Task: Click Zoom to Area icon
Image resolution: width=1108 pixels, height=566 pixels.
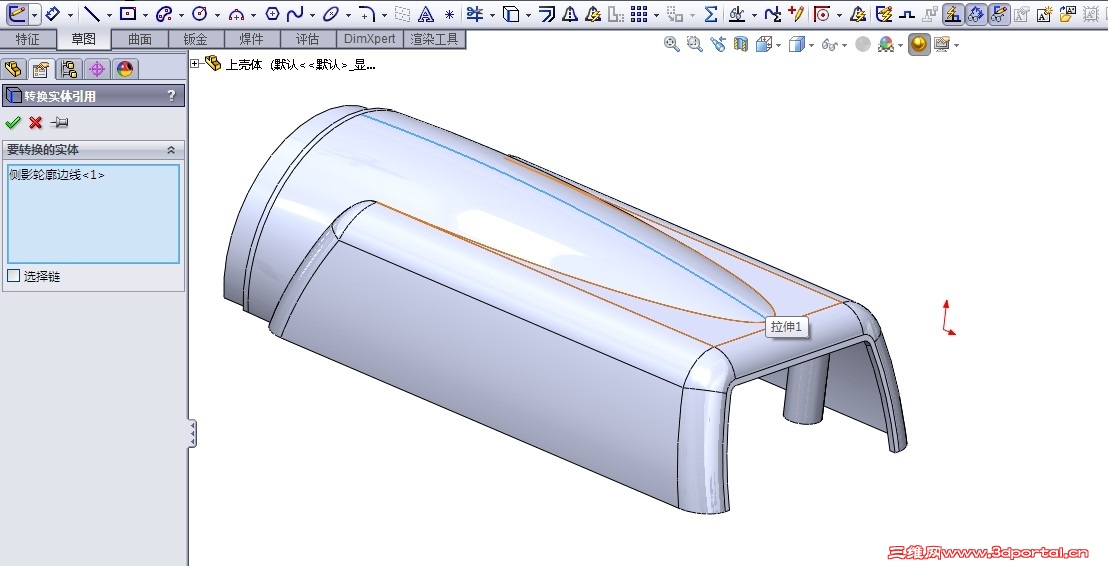Action: tap(695, 45)
